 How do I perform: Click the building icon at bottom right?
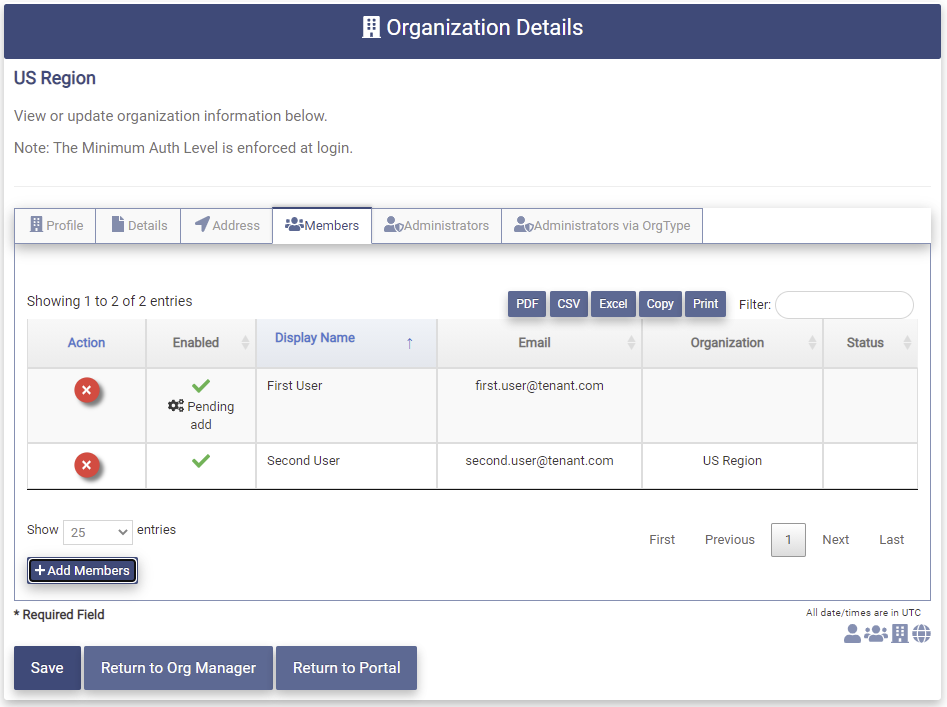click(900, 633)
